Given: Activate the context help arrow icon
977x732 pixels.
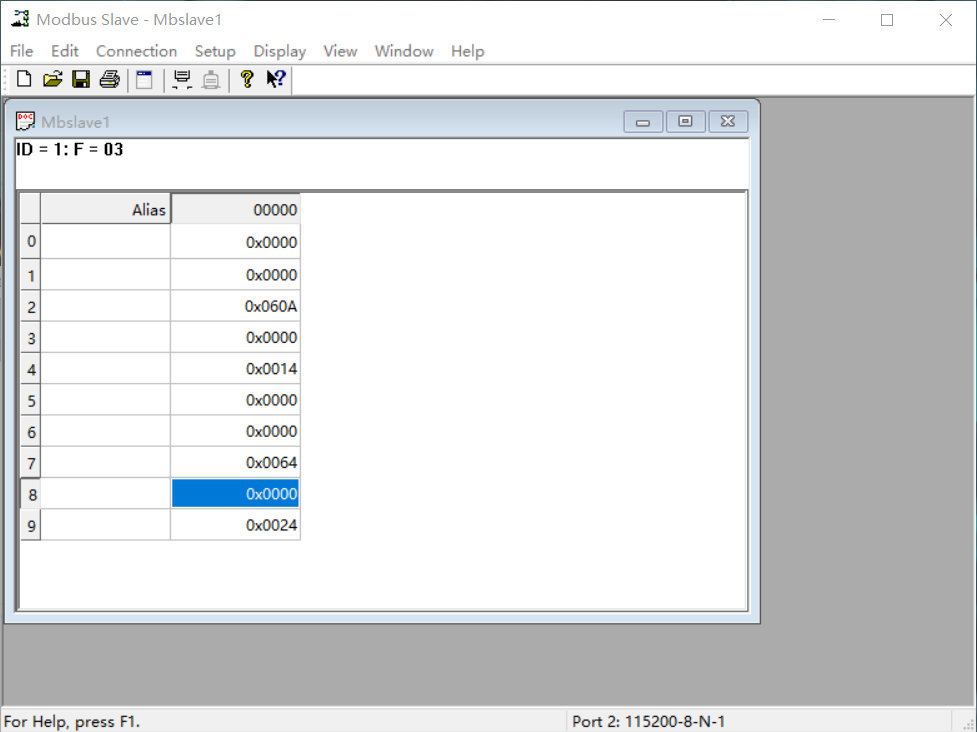Looking at the screenshot, I should (276, 80).
